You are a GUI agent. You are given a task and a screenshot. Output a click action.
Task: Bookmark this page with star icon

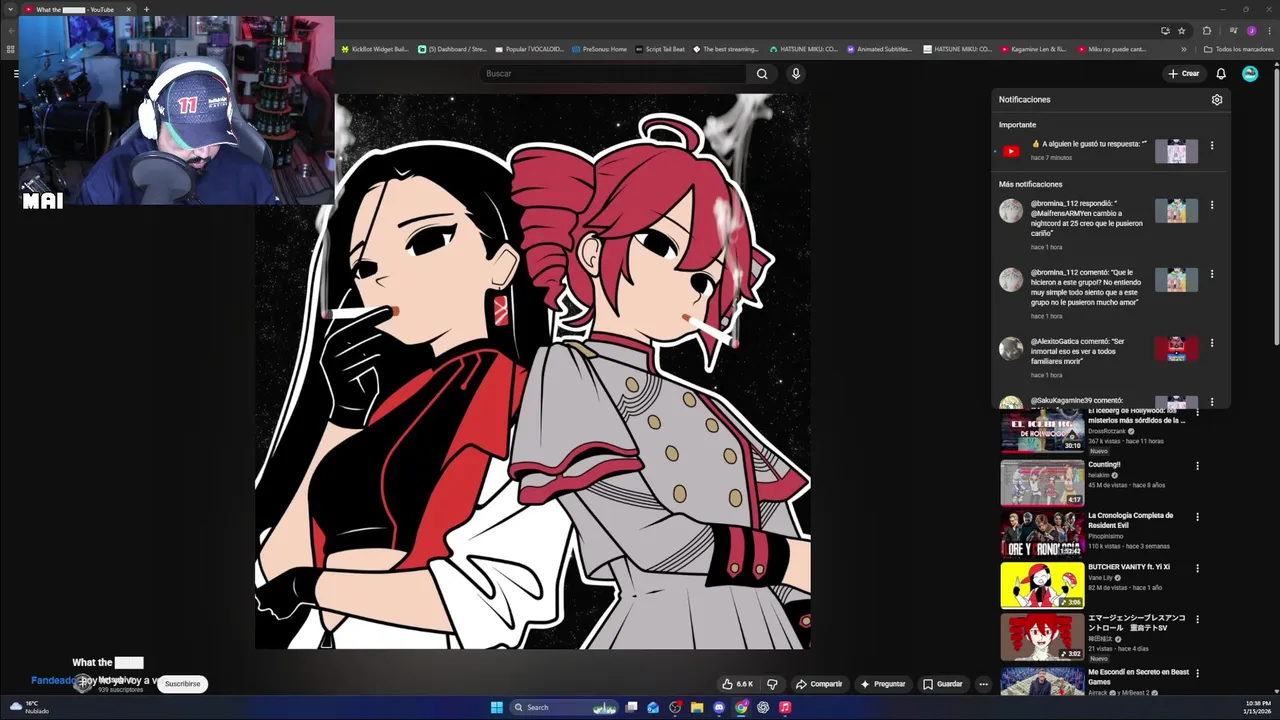[x=1181, y=31]
